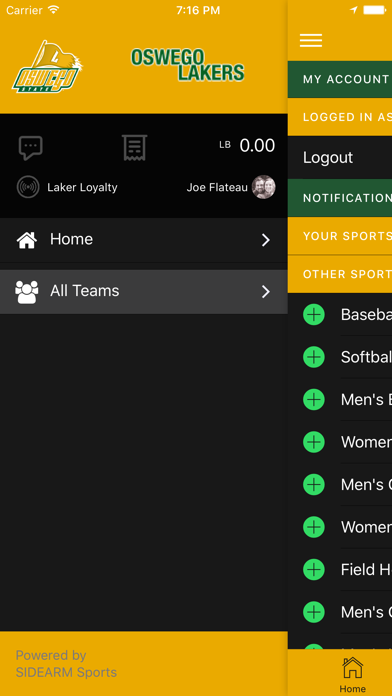Image resolution: width=392 pixels, height=696 pixels.
Task: Select Home menu entry in sidebar
Action: [144, 240]
